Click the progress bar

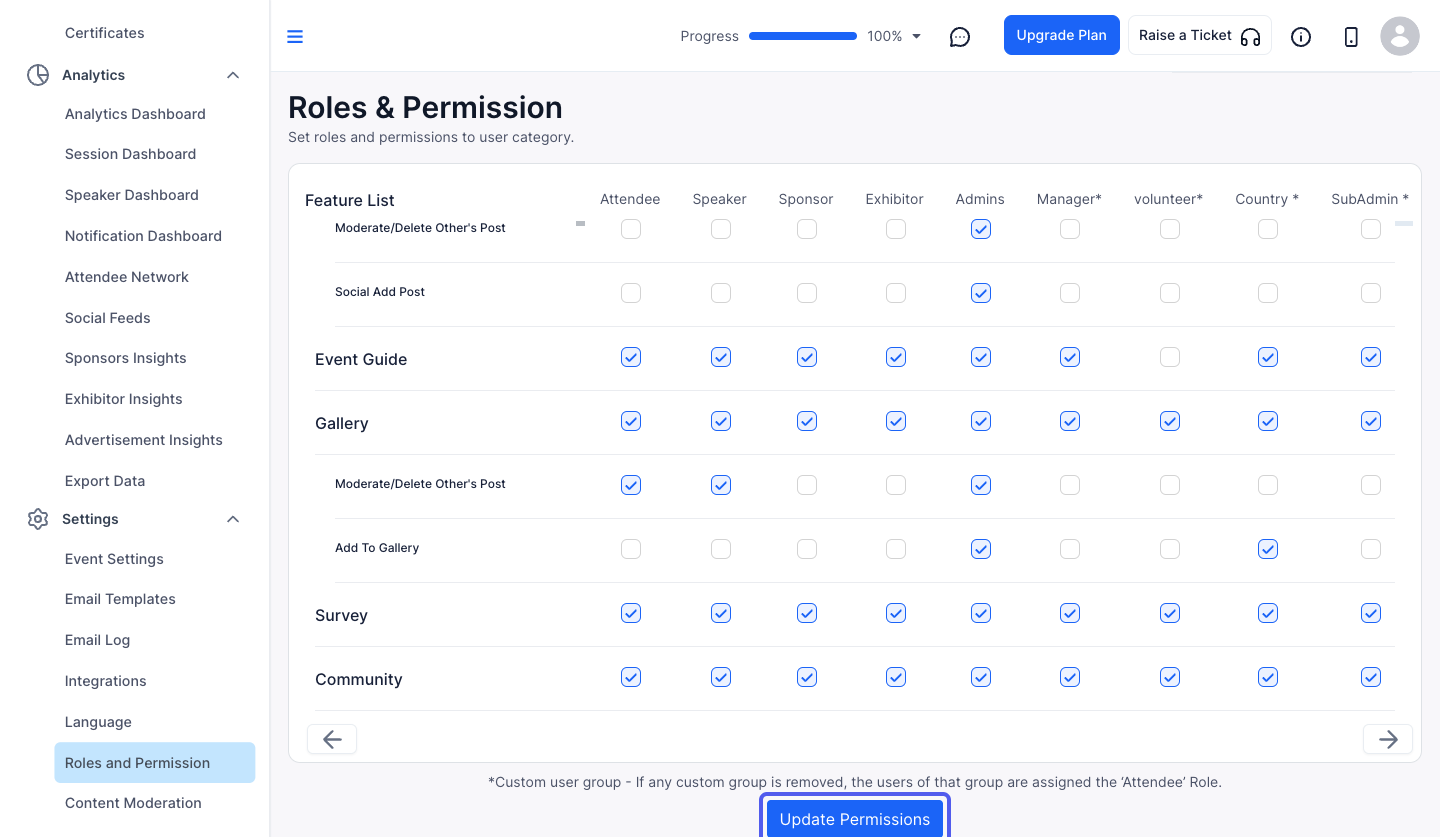[x=803, y=36]
